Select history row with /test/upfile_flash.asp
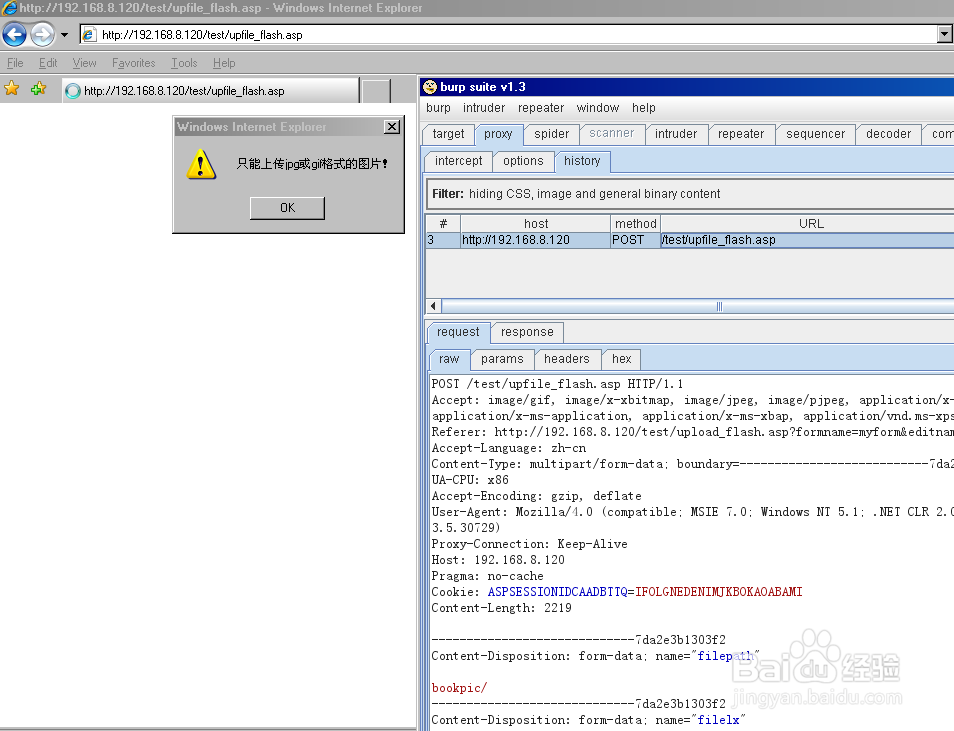The width and height of the screenshot is (954, 731). pyautogui.click(x=690, y=240)
